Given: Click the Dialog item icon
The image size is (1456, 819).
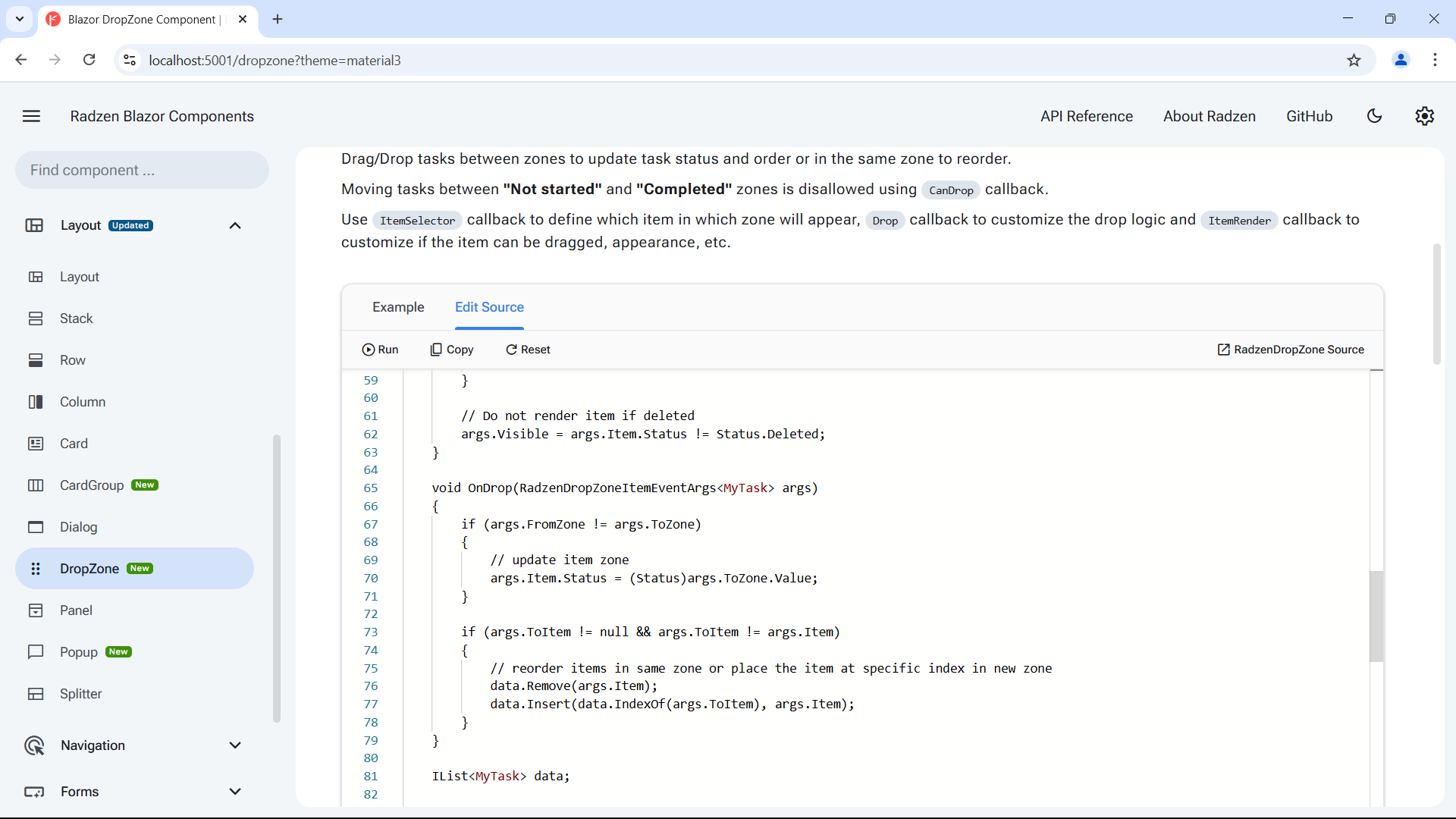Looking at the screenshot, I should (36, 527).
